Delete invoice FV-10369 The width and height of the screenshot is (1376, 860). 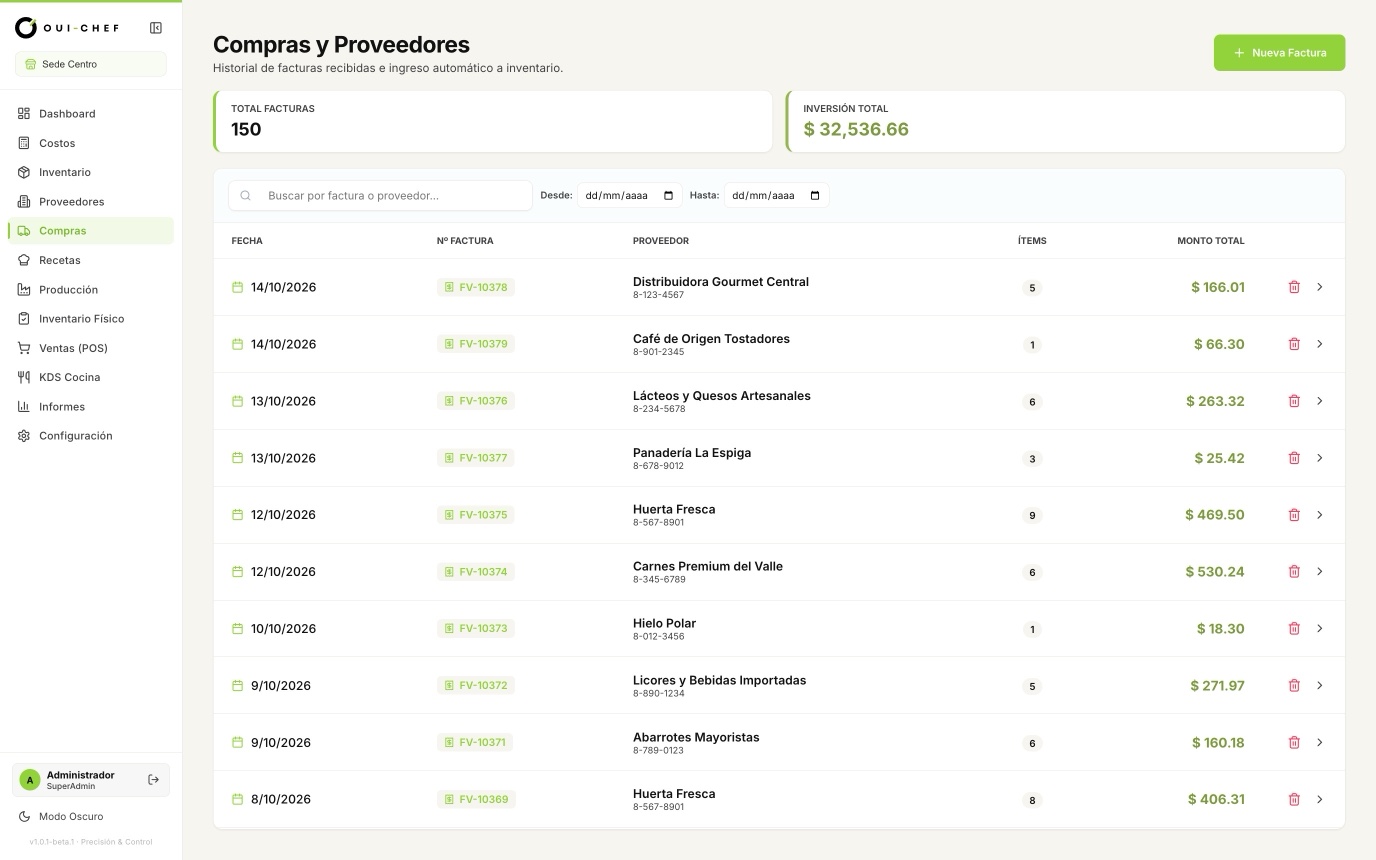click(1294, 800)
